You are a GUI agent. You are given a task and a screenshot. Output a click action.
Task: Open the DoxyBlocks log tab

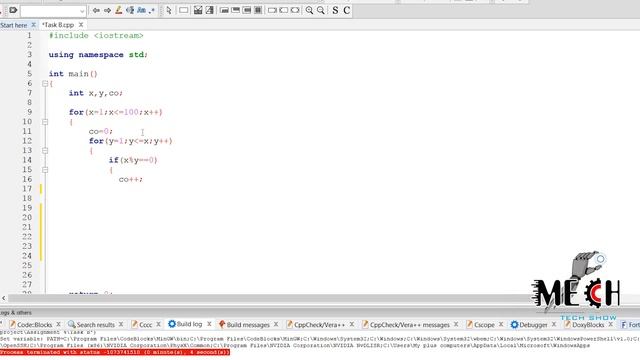584,324
